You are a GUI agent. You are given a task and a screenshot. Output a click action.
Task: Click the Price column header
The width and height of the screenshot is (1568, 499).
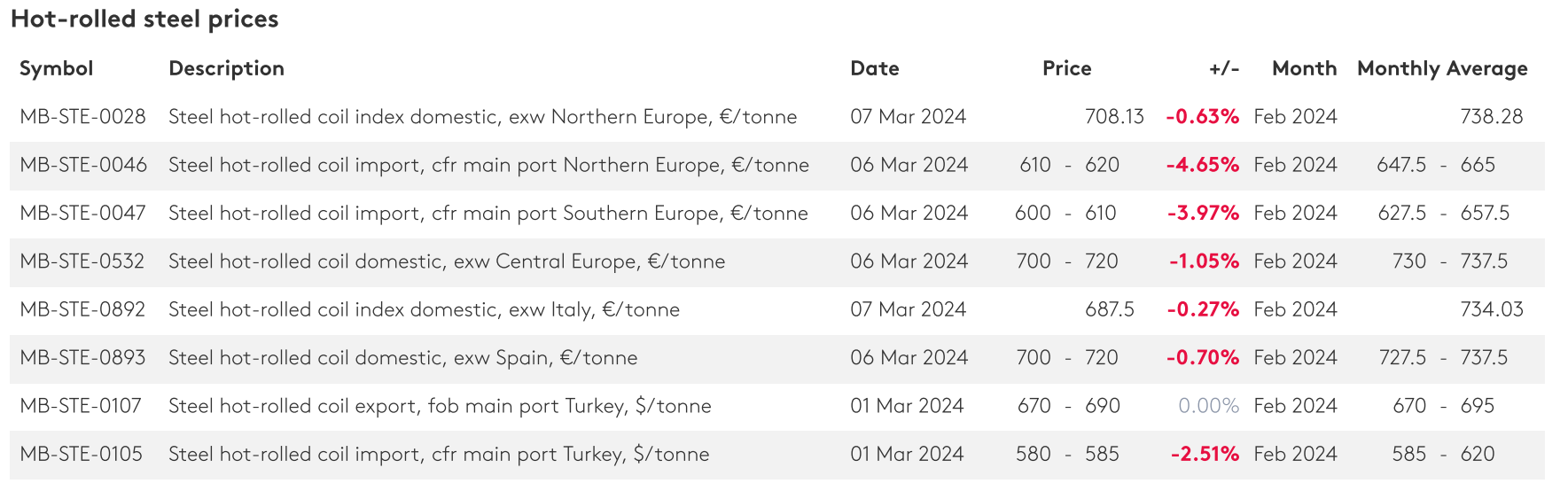coord(1066,69)
